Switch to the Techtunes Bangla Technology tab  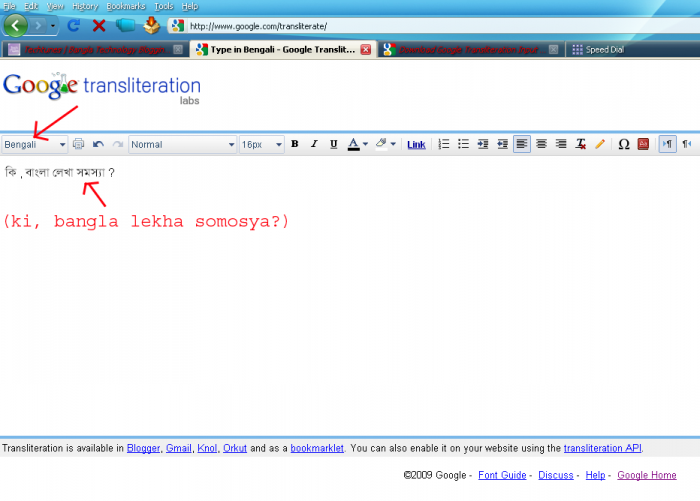tap(96, 49)
